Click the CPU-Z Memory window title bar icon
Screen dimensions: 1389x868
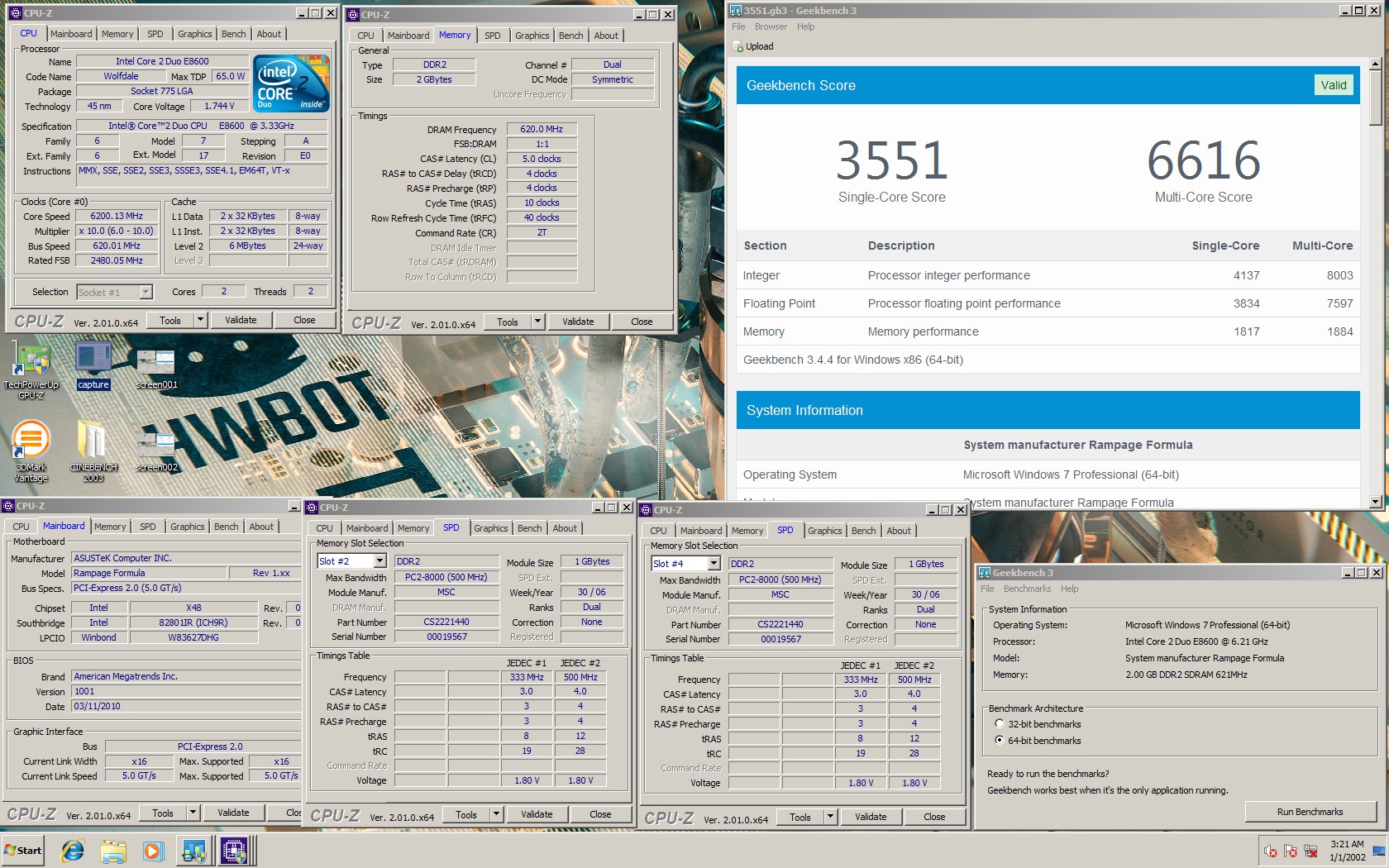[353, 15]
